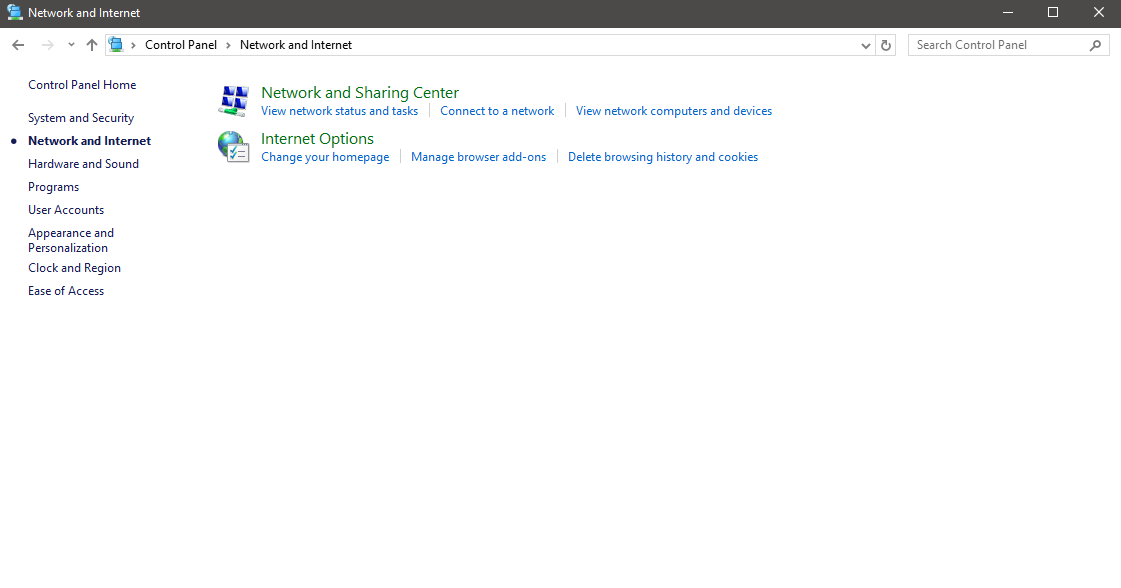This screenshot has width=1121, height=588.
Task: Go back using the back arrow
Action: tap(19, 45)
